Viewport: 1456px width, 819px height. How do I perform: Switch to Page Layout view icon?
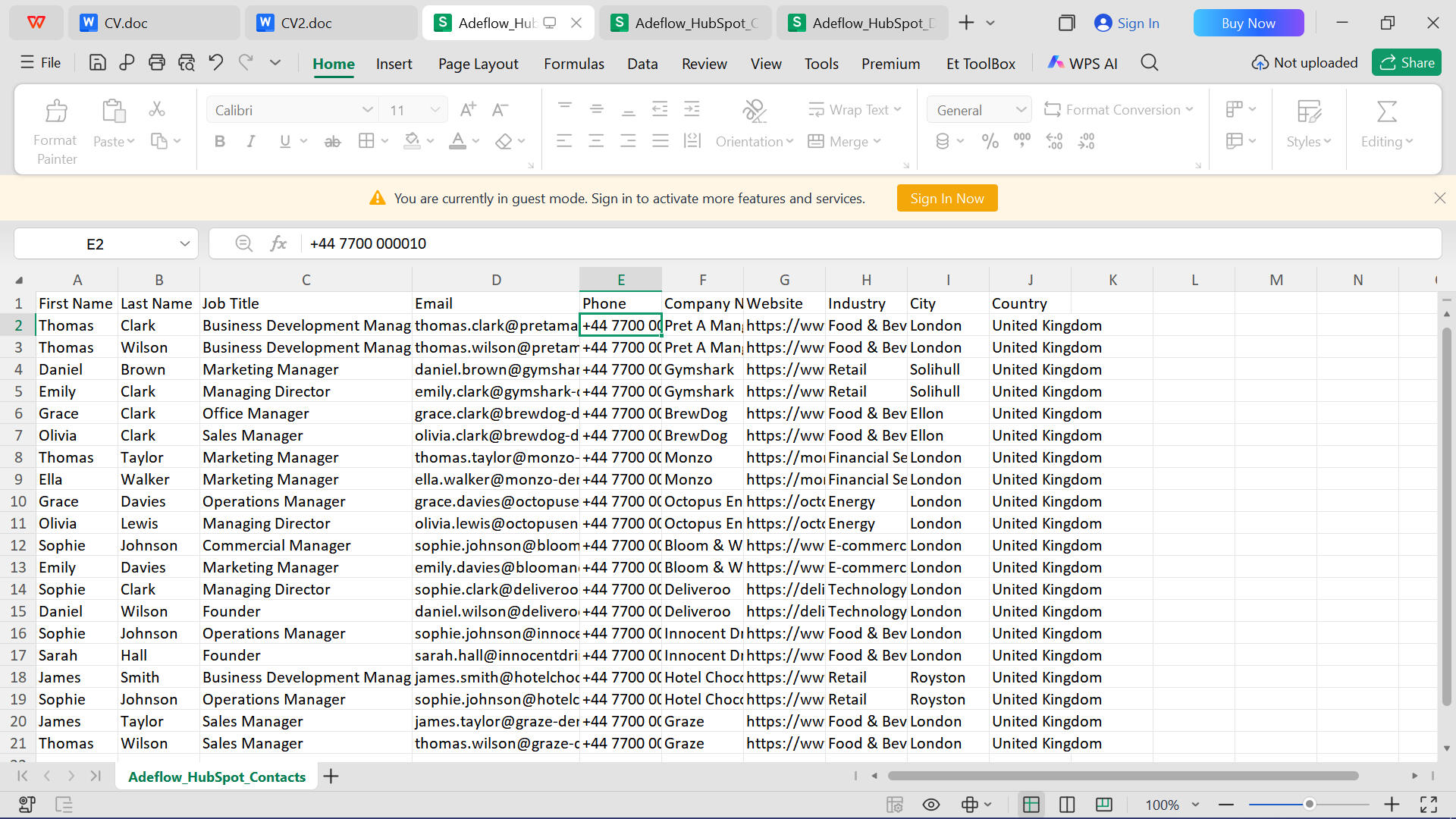(1067, 805)
